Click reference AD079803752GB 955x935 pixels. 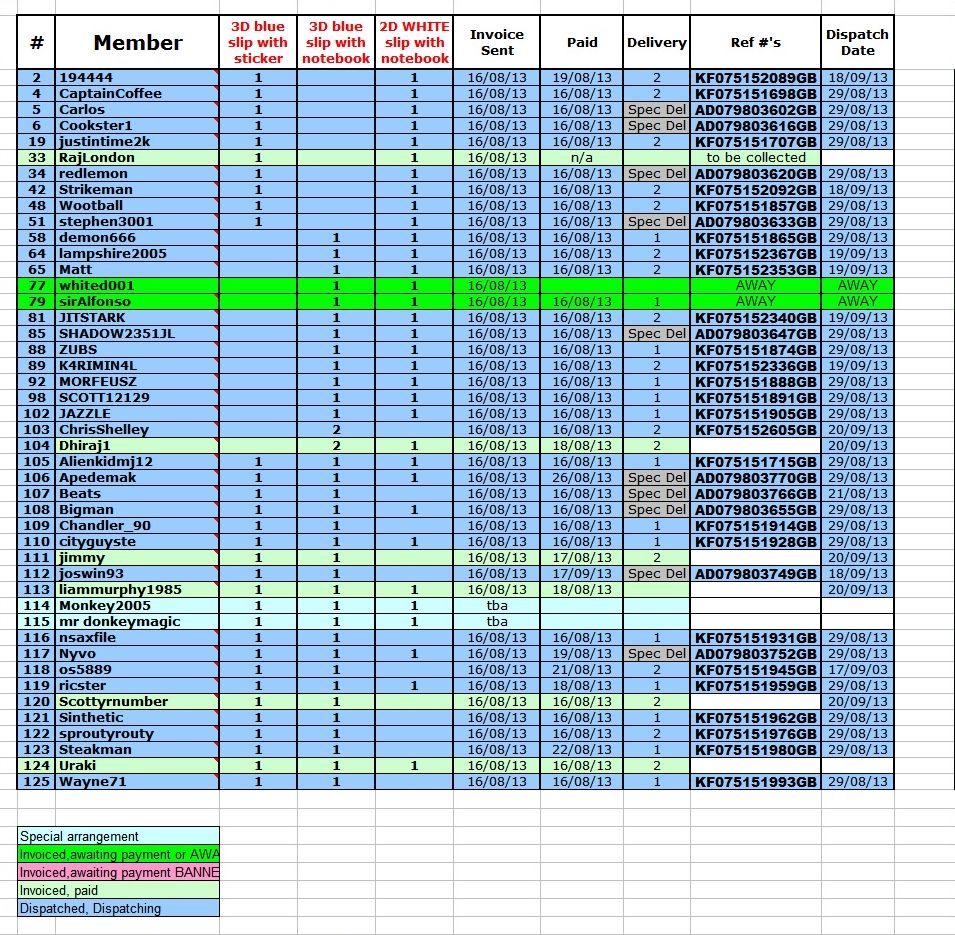755,654
